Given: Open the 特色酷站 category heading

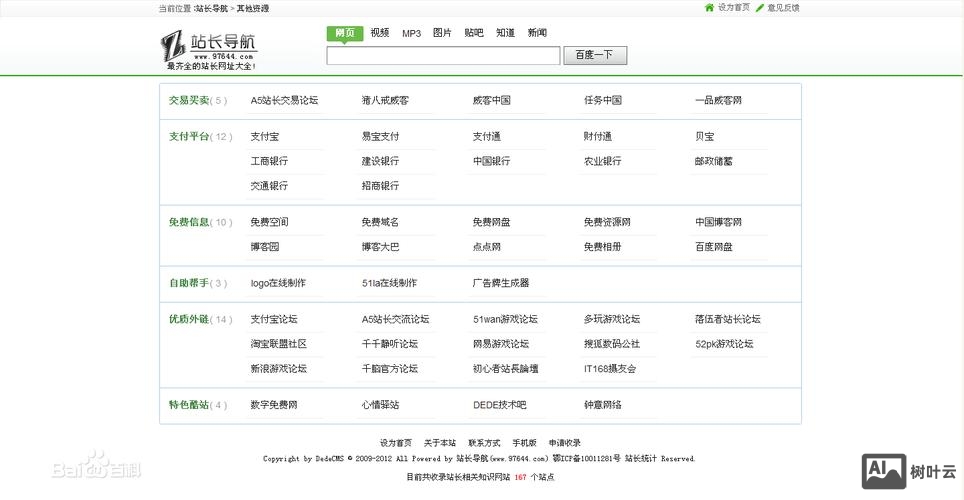Looking at the screenshot, I should pos(189,405).
